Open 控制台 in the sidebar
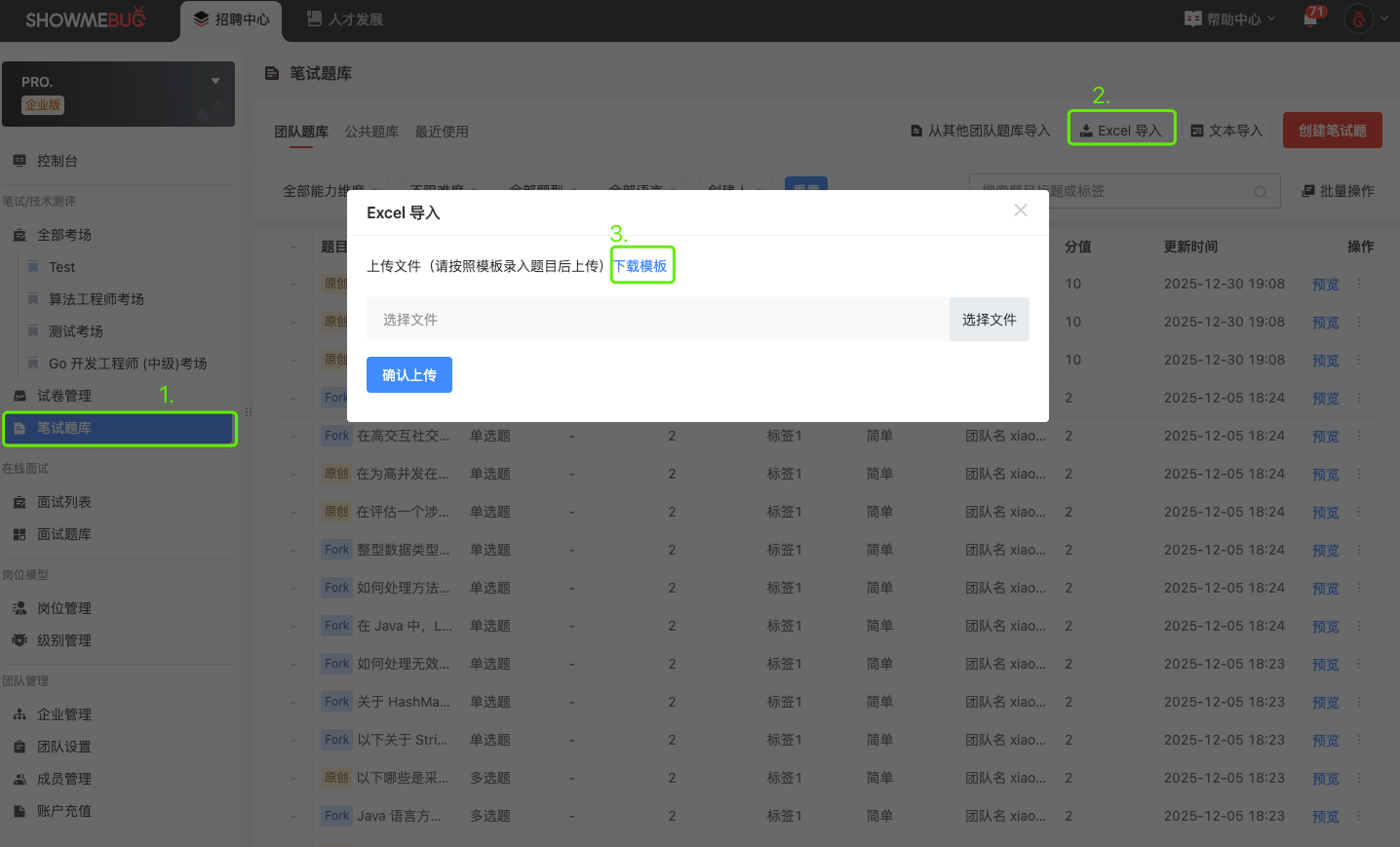This screenshot has height=847, width=1400. coord(57,161)
